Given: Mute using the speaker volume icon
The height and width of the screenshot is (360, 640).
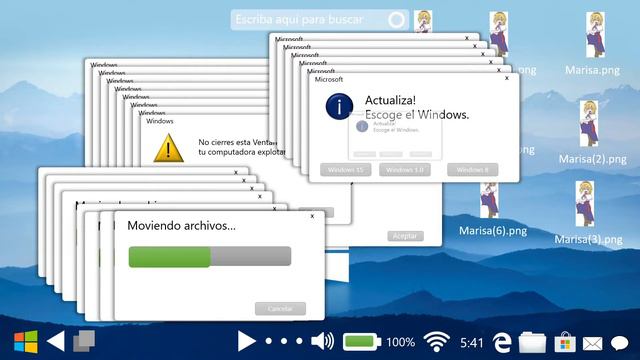Looking at the screenshot, I should (x=322, y=341).
